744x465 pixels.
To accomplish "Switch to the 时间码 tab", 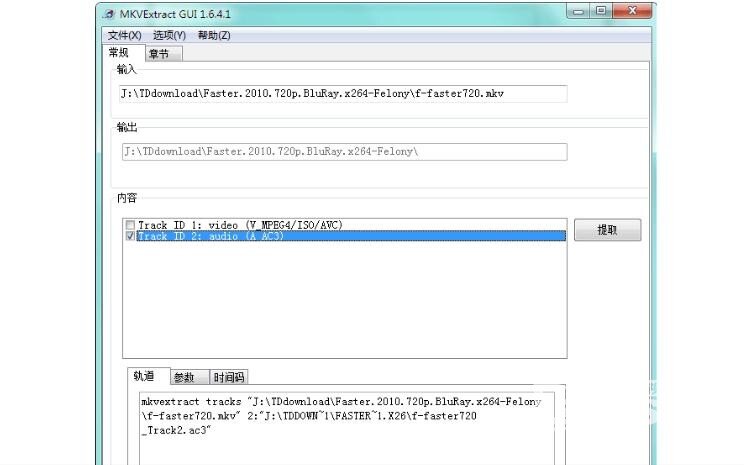I will coord(229,377).
